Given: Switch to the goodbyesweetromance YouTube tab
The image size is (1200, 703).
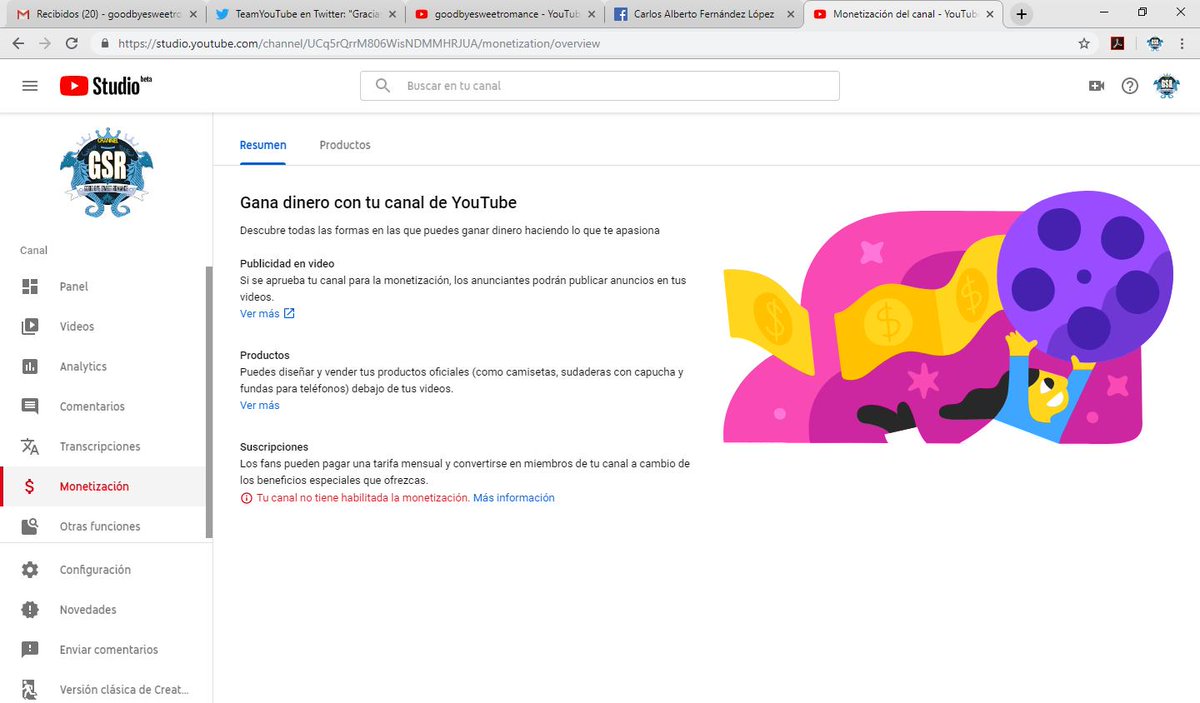Looking at the screenshot, I should pos(503,14).
